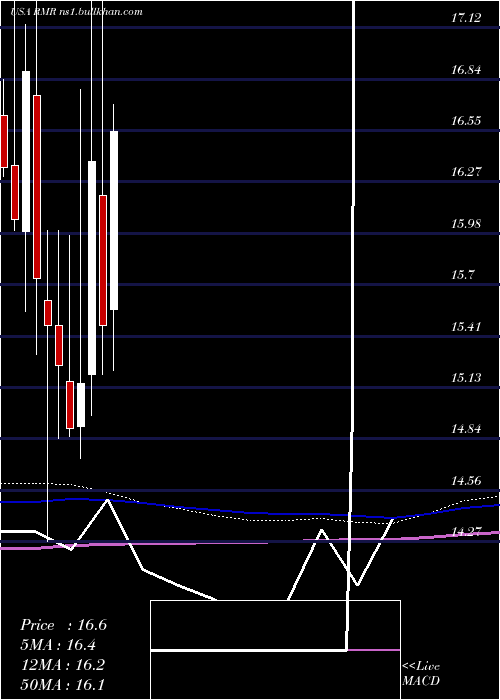
Task: Click the 14.84 price axis label
Action: pyautogui.click(x=466, y=429)
